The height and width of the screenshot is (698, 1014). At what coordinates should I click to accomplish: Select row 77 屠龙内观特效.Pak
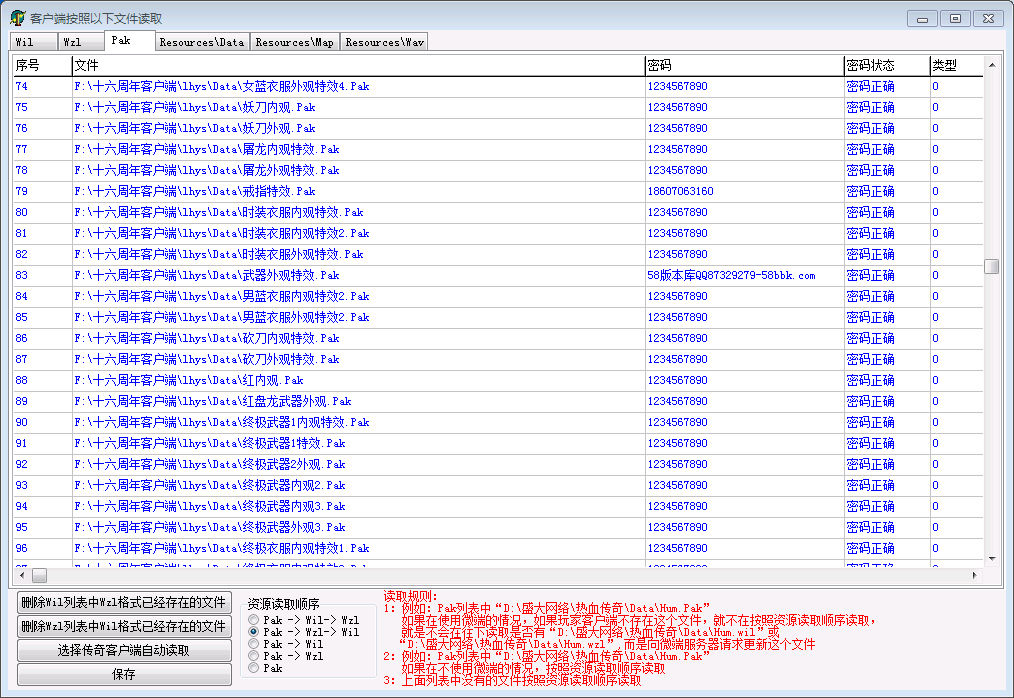497,149
